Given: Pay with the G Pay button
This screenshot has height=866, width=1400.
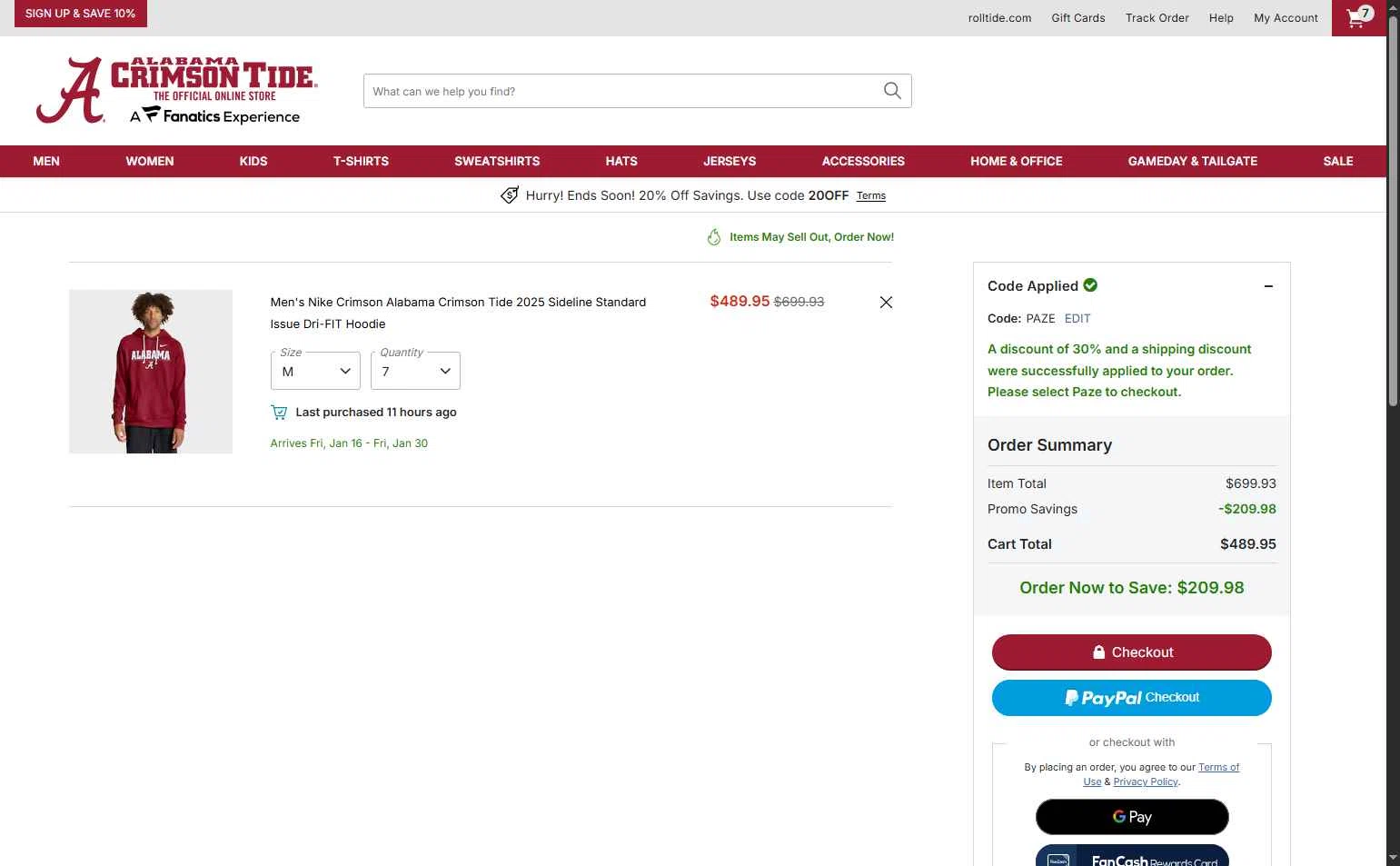Looking at the screenshot, I should pyautogui.click(x=1132, y=817).
